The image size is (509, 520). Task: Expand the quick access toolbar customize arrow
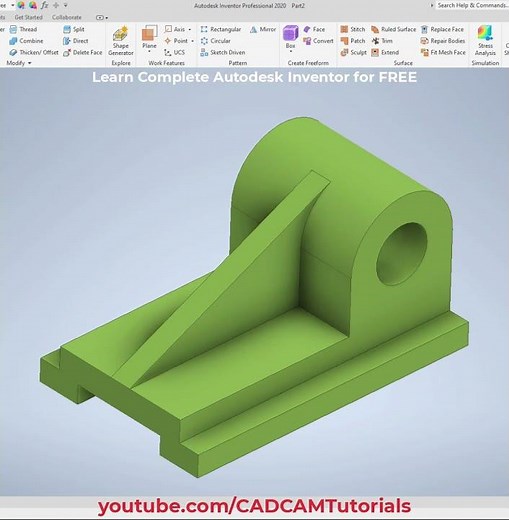66,5
